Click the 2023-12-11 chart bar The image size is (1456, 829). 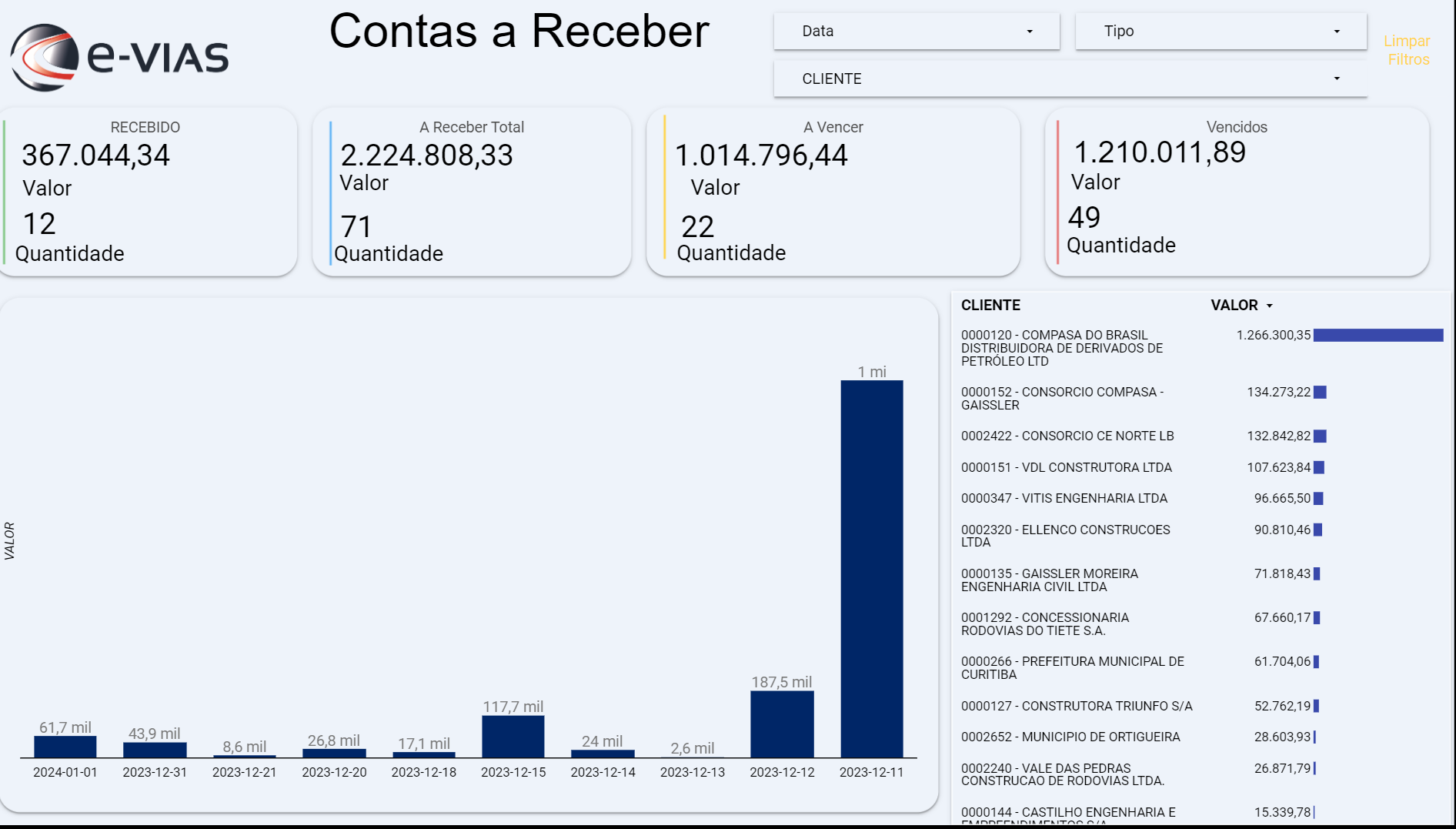872,569
